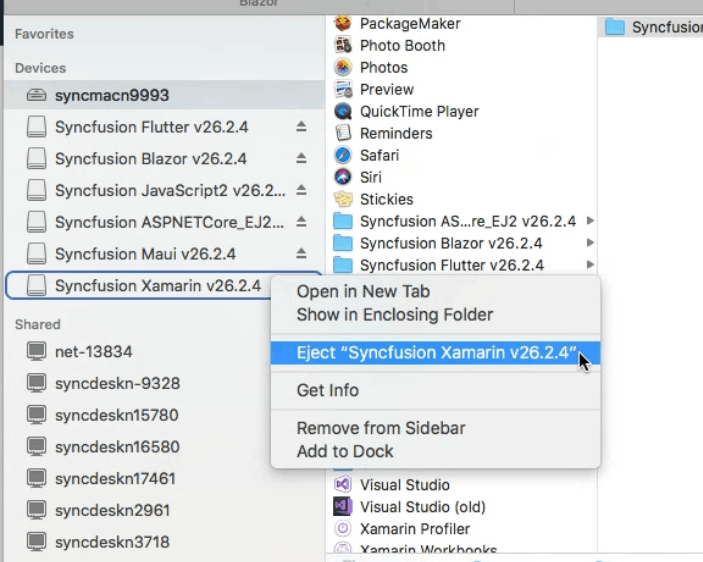Select the Syncfusion Blazor v26.2.4 folder
The height and width of the screenshot is (562, 703).
click(x=462, y=243)
